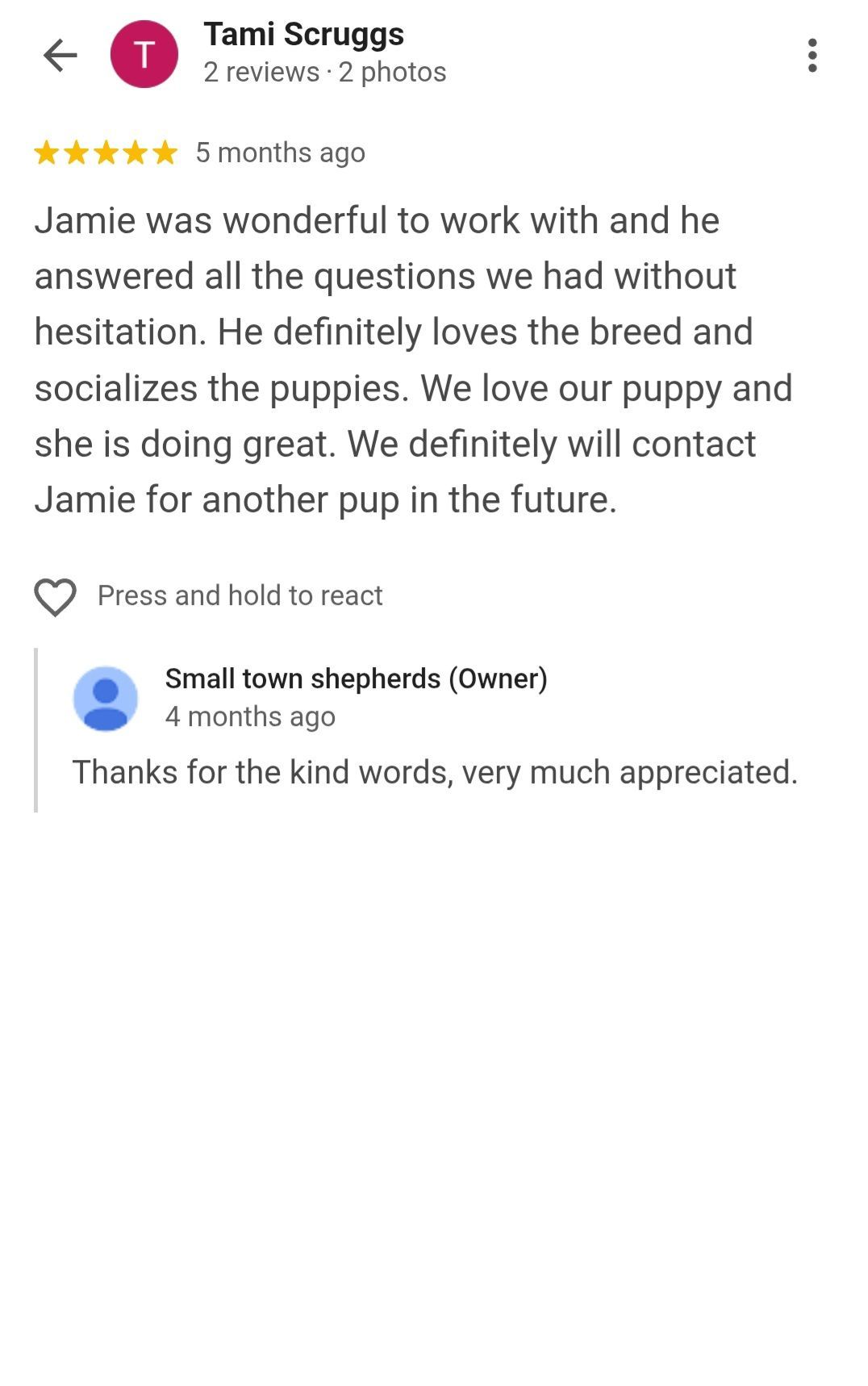Go back using the left arrow
This screenshot has height=1386, width=868.
(60, 56)
